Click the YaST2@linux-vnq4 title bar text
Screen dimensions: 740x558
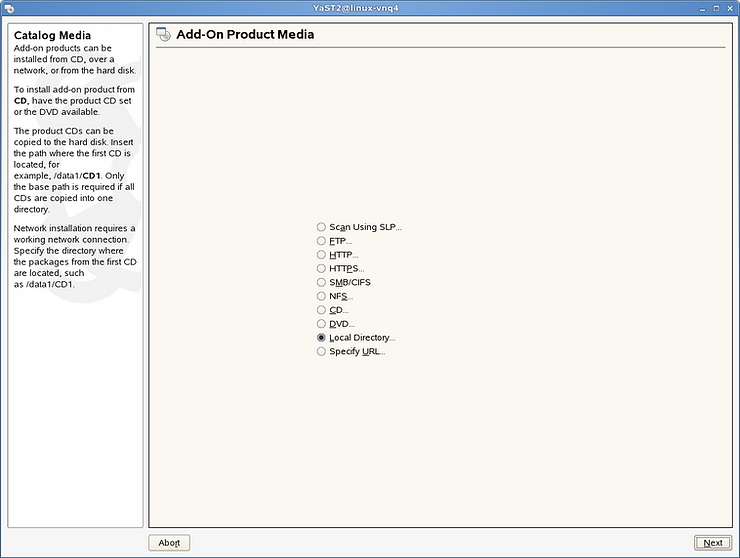[355, 8]
